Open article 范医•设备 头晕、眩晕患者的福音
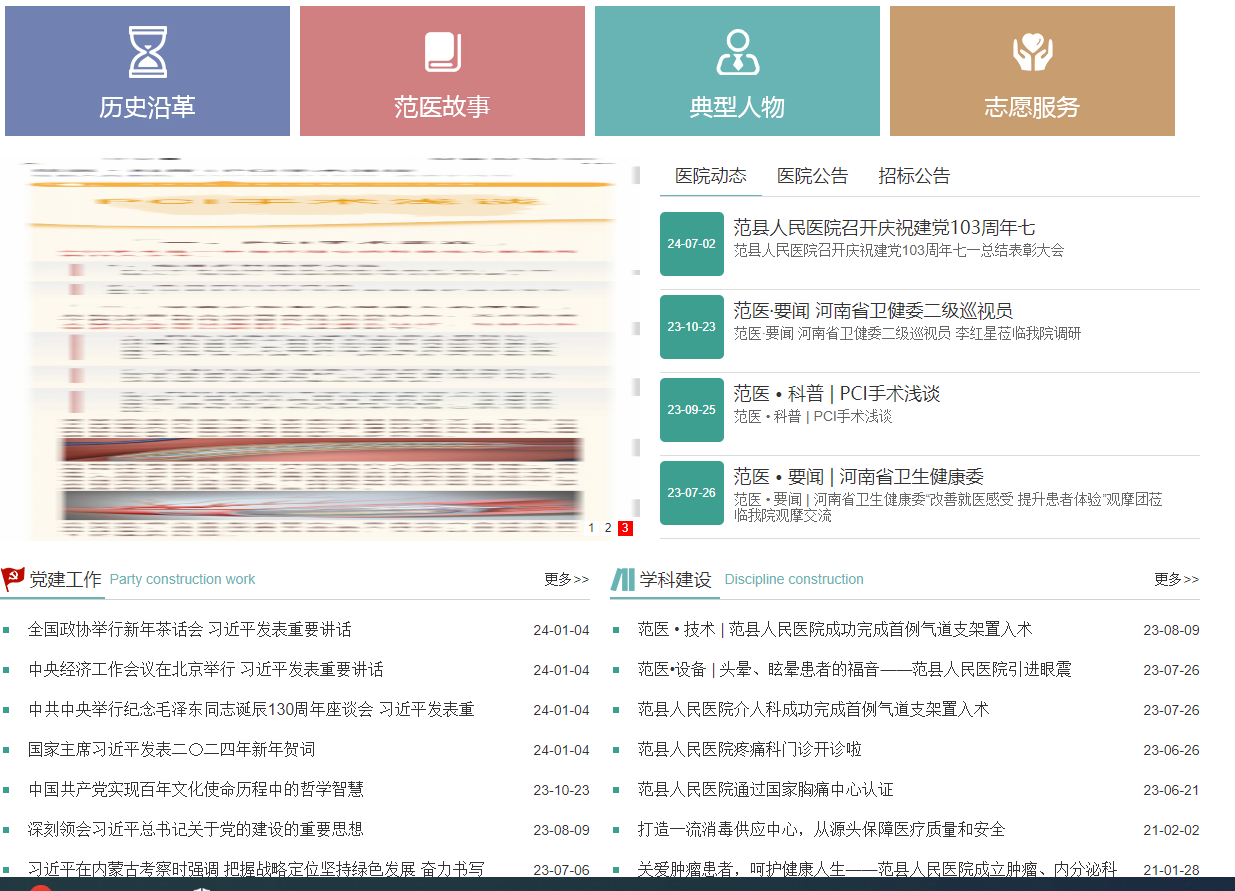The height and width of the screenshot is (891, 1235). point(855,670)
